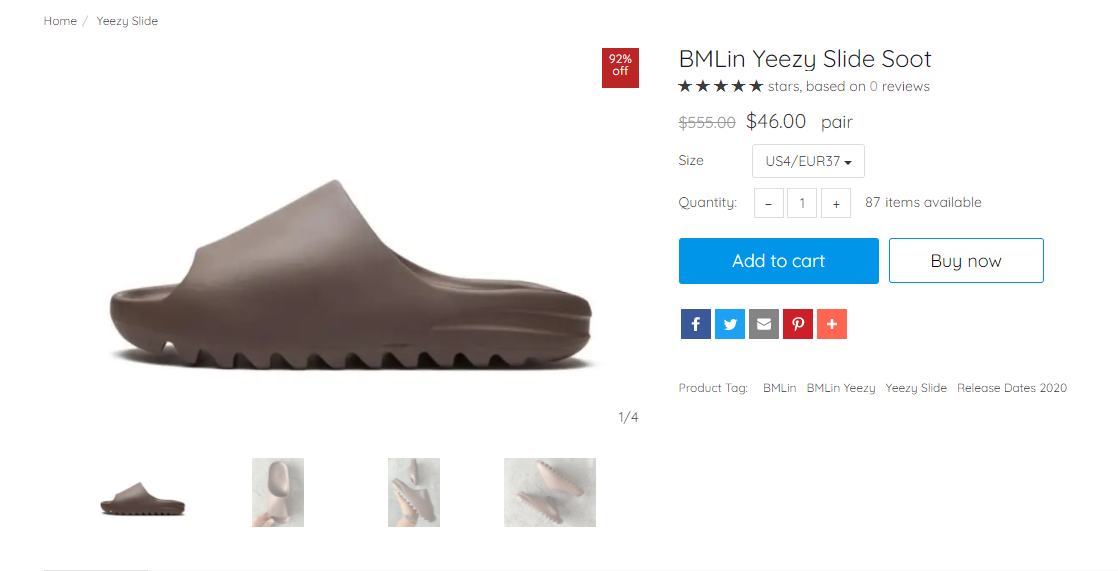The width and height of the screenshot is (1118, 571).
Task: Share product on Facebook
Action: point(695,324)
